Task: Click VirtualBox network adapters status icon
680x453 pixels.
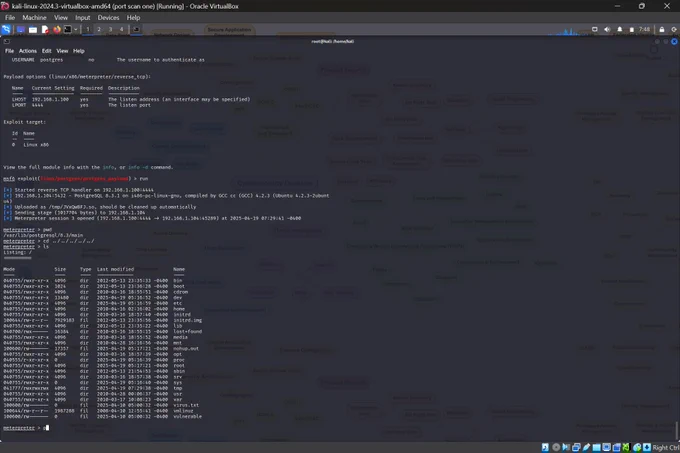Action: pyautogui.click(x=576, y=447)
